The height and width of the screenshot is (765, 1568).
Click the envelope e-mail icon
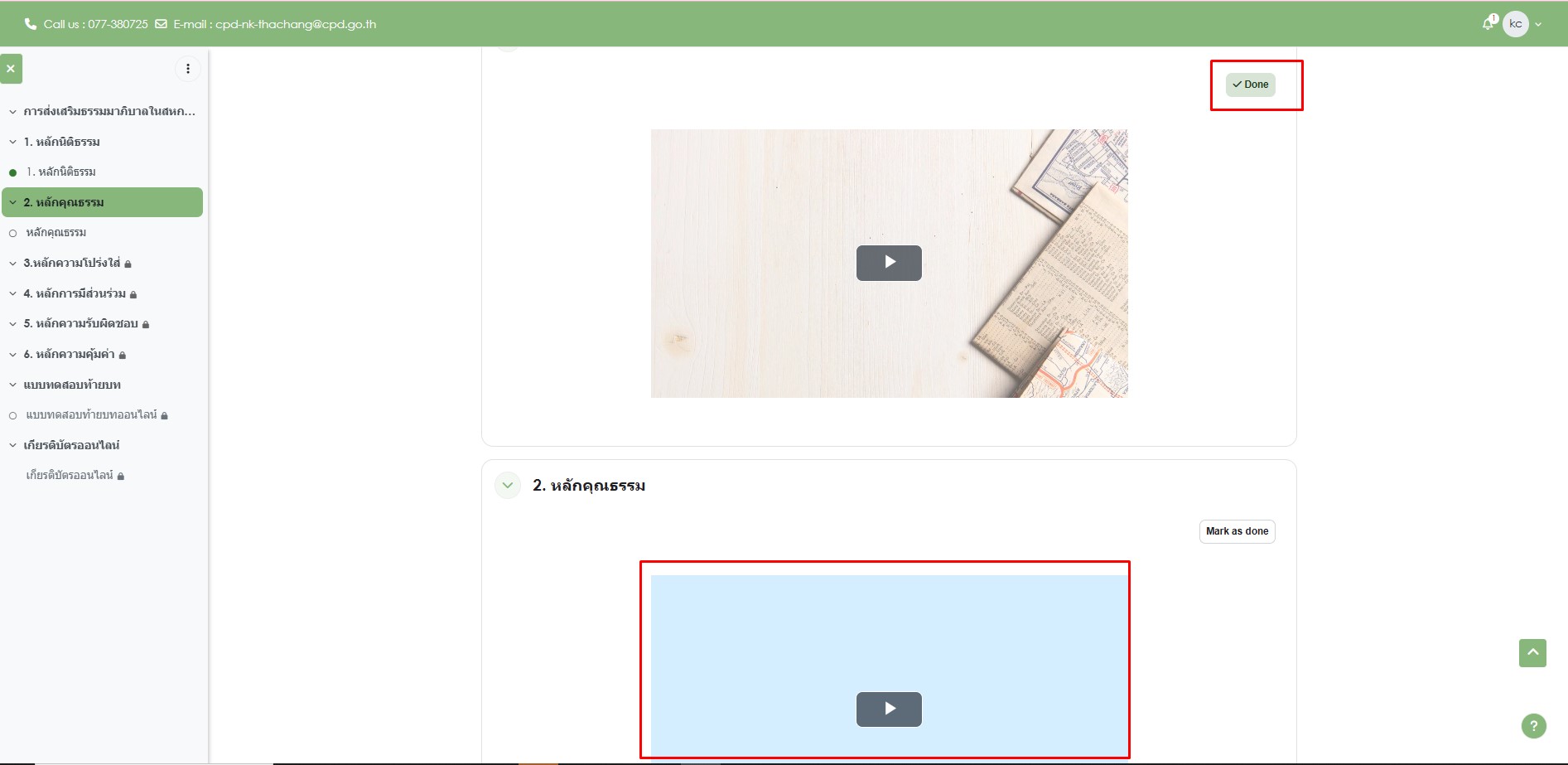pos(161,24)
